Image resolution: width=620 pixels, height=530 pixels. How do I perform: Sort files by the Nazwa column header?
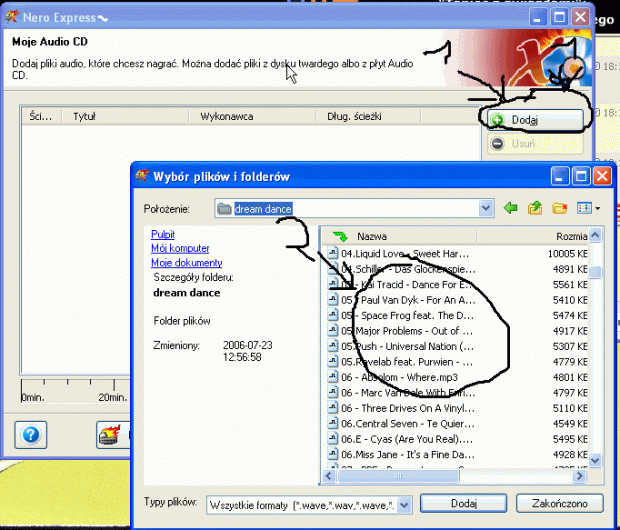[x=420, y=236]
